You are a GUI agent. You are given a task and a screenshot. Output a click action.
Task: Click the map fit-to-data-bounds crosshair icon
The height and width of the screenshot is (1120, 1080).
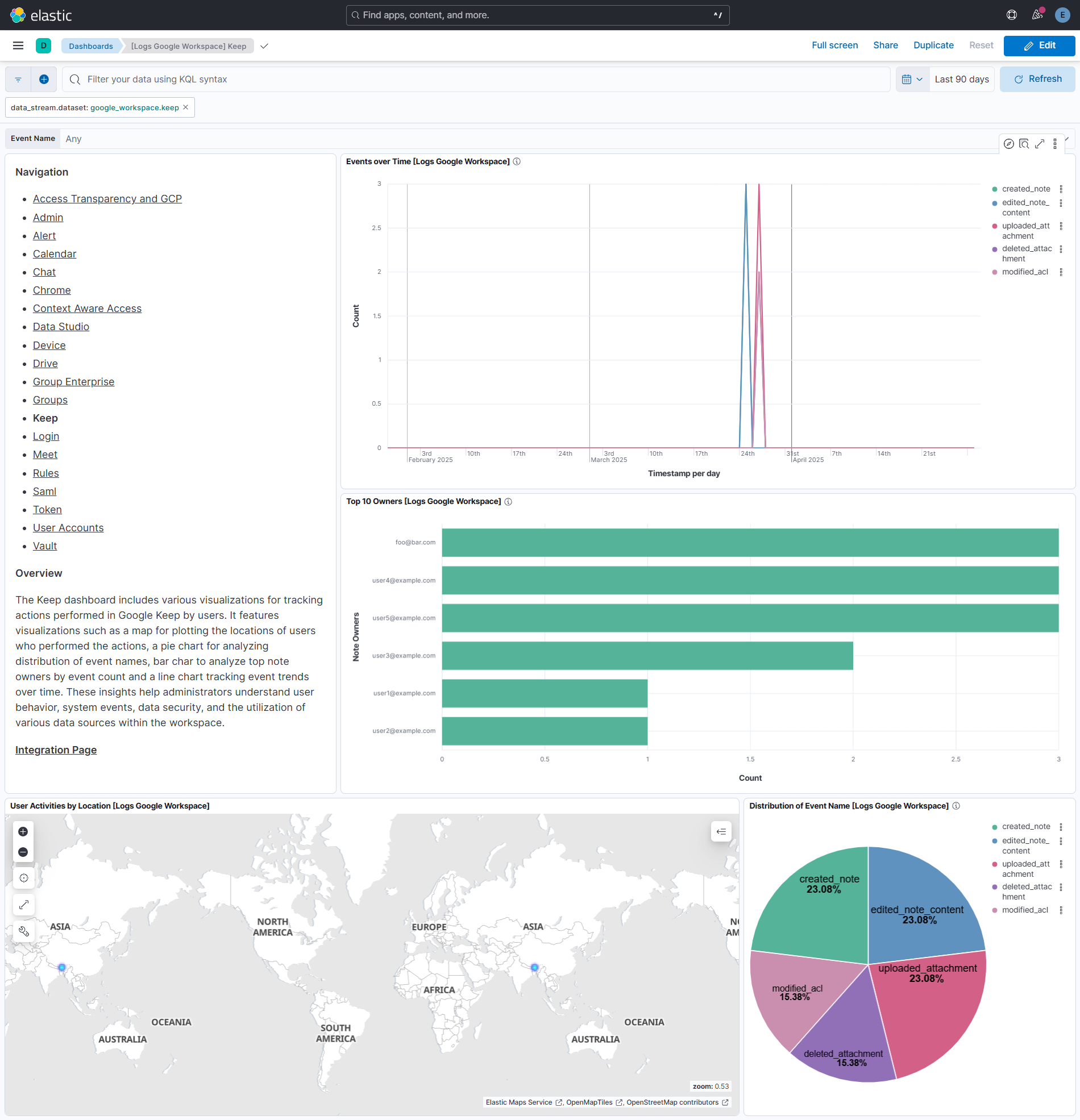point(23,878)
